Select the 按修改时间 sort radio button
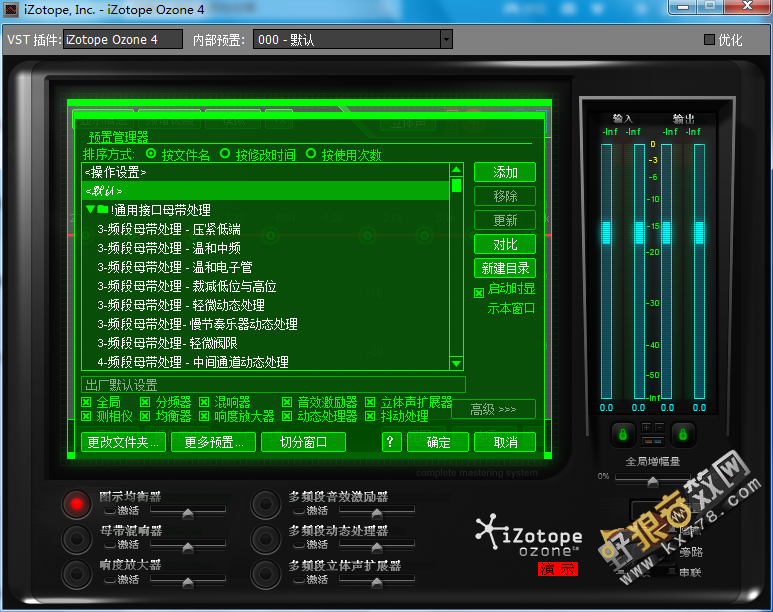Image resolution: width=773 pixels, height=612 pixels. click(x=225, y=154)
